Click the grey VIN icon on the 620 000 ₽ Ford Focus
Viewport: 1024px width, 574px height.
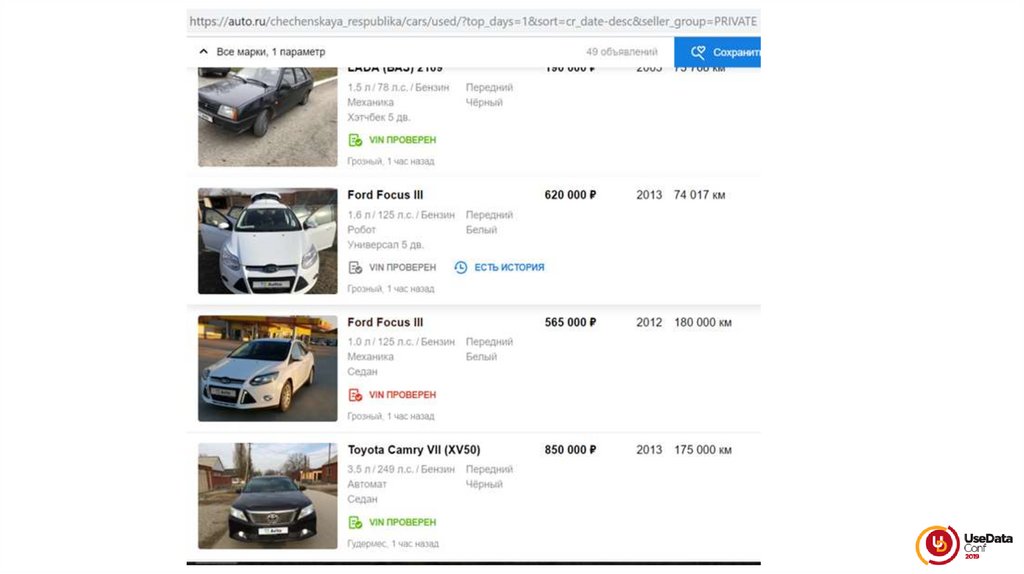pyautogui.click(x=355, y=267)
